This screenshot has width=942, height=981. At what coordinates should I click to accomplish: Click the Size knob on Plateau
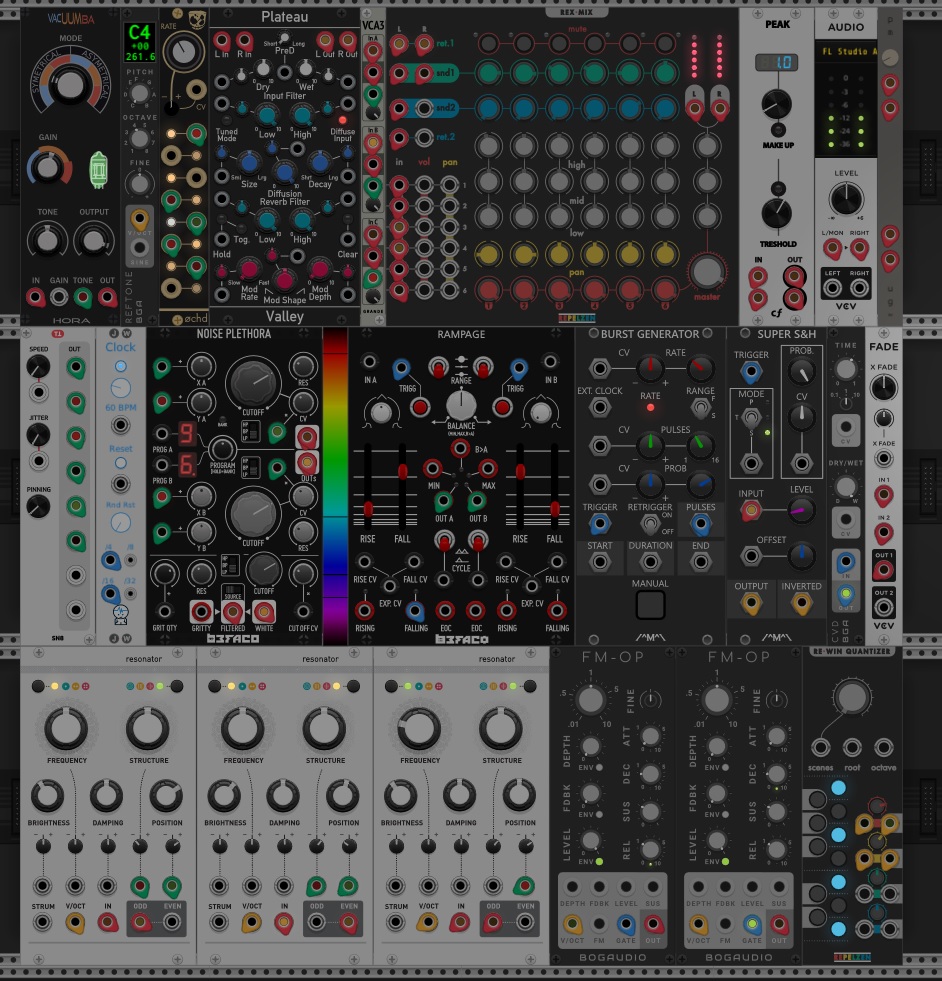tap(249, 163)
